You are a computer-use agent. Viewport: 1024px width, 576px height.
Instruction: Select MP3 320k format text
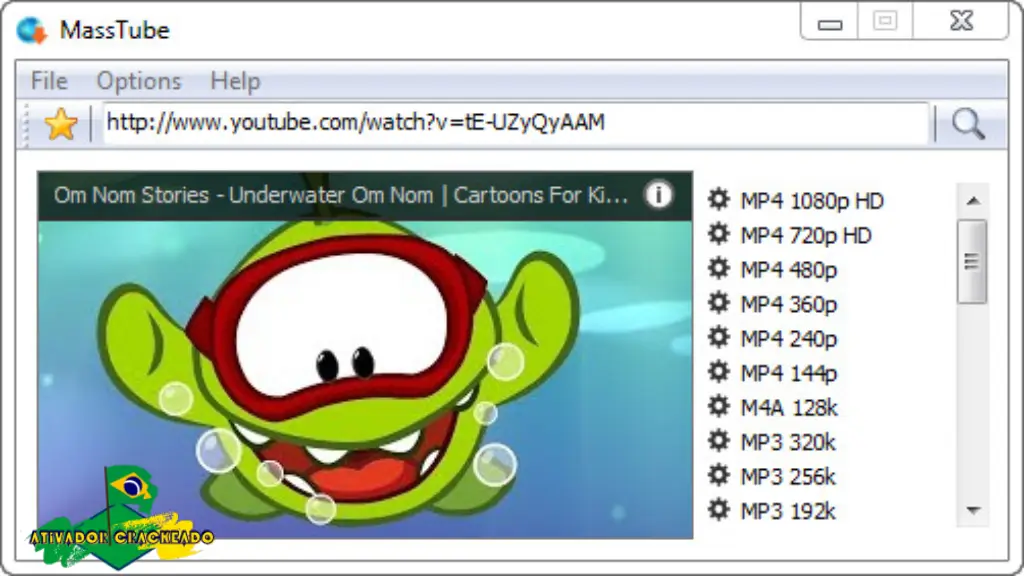[x=788, y=443]
